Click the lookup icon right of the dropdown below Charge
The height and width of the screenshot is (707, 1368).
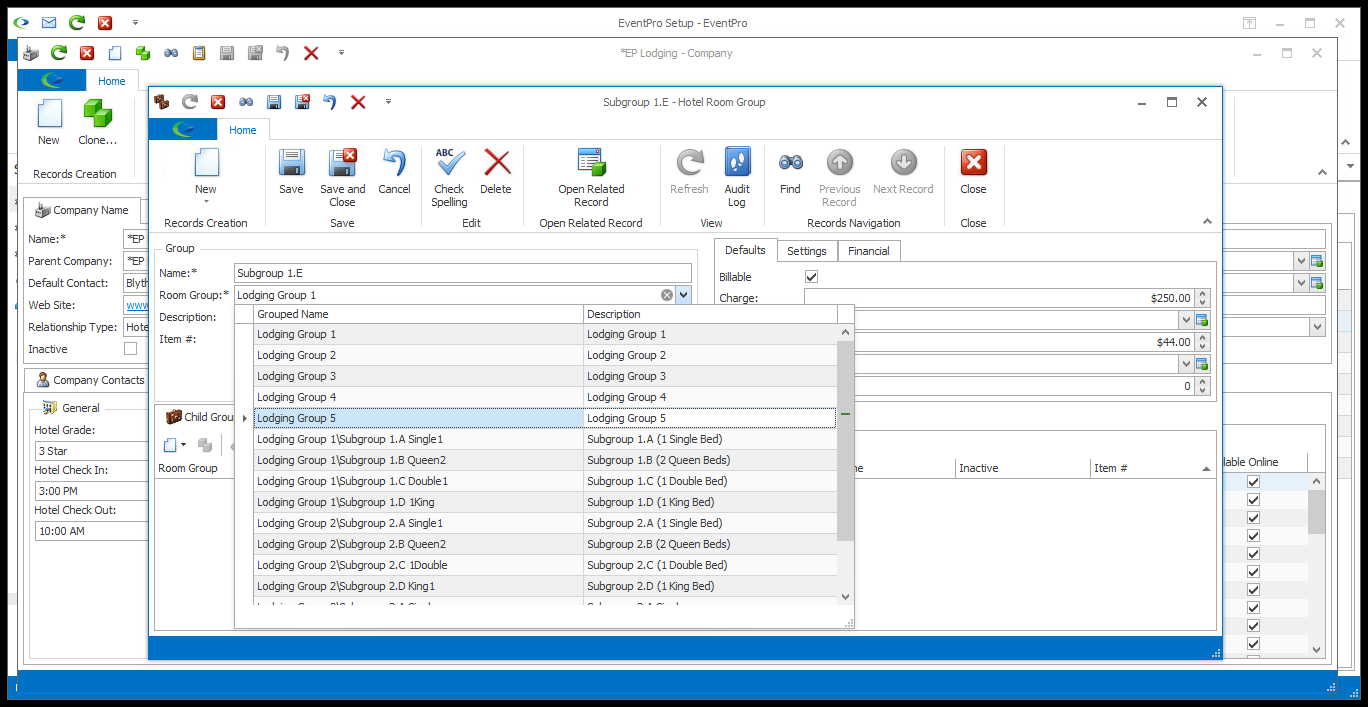click(1202, 320)
